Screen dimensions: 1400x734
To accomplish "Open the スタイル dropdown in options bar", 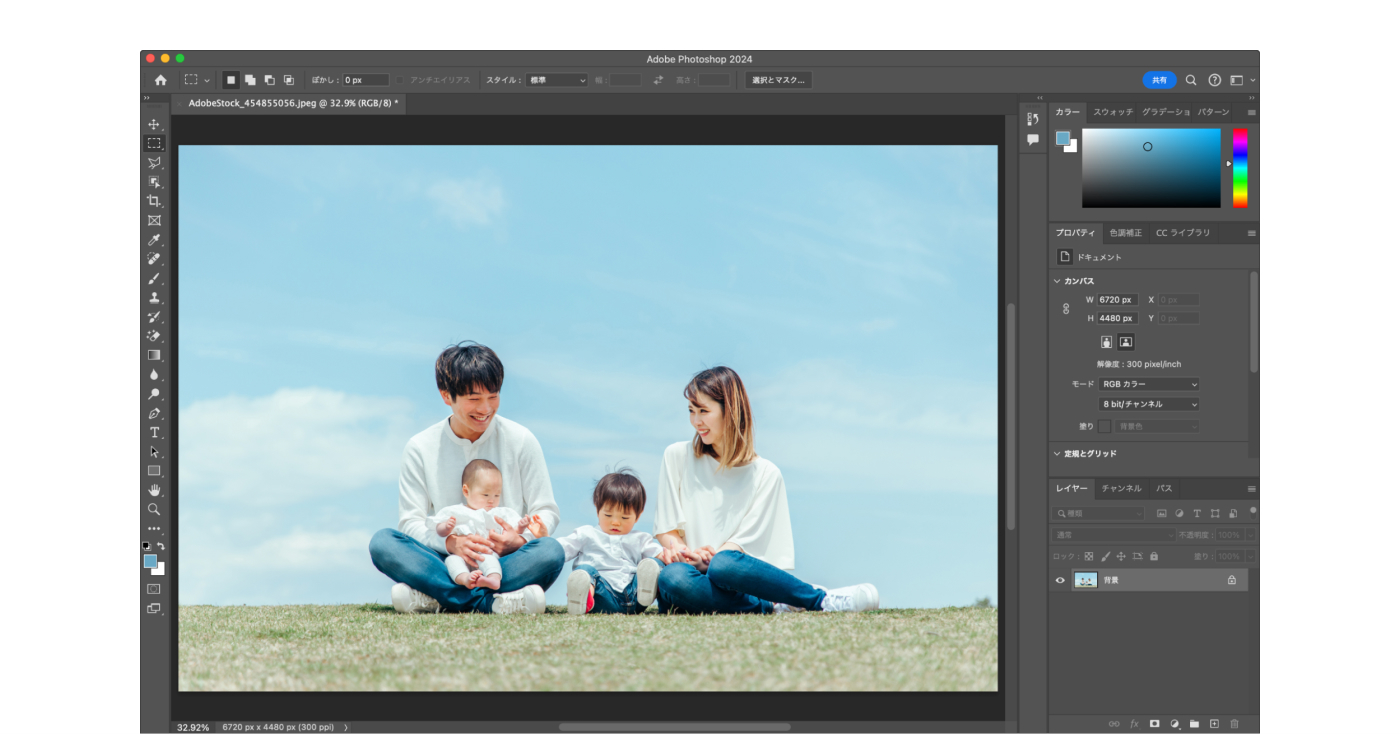I will (557, 80).
